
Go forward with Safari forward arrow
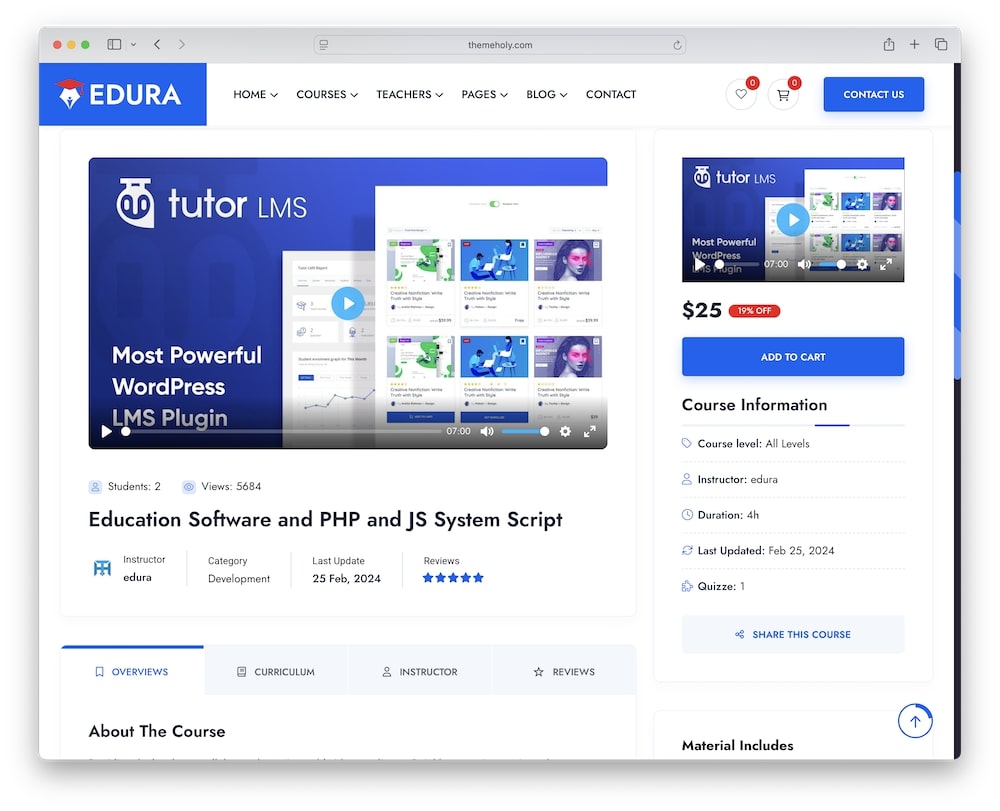(x=182, y=44)
